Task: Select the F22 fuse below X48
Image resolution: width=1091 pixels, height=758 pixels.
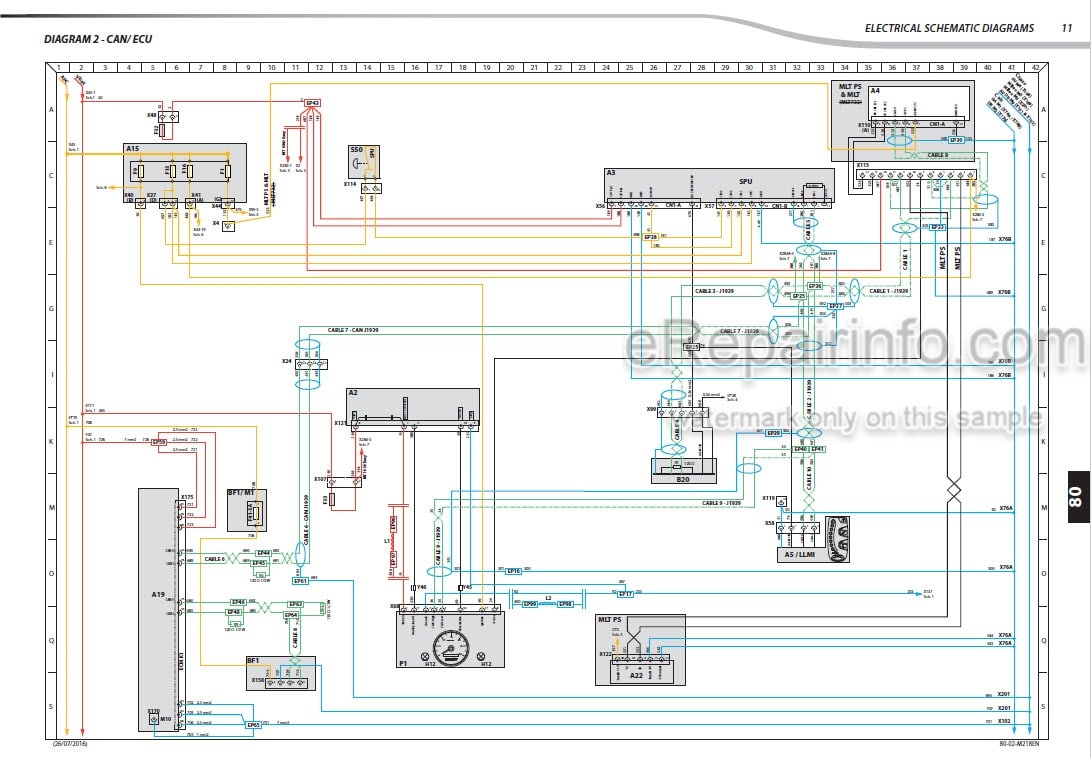Action: [x=163, y=130]
